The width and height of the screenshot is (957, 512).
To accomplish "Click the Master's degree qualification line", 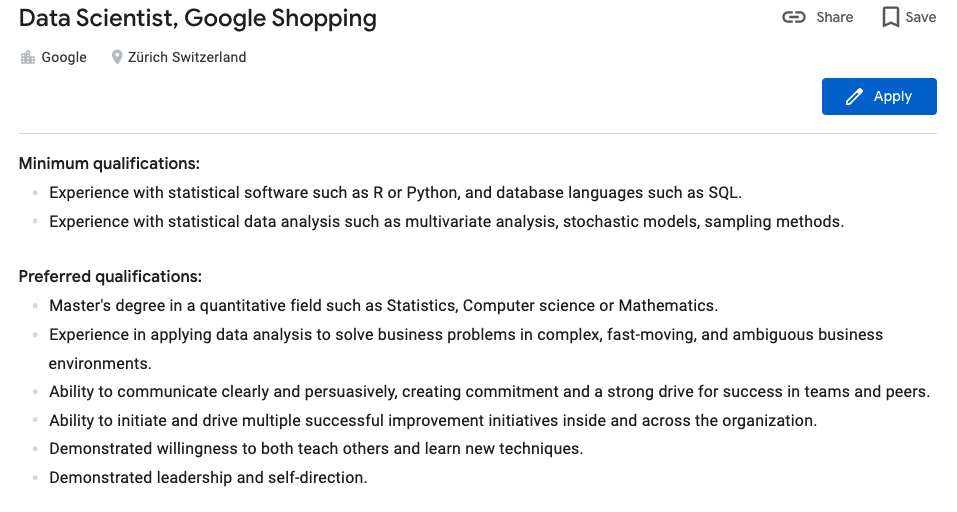I will pos(383,305).
